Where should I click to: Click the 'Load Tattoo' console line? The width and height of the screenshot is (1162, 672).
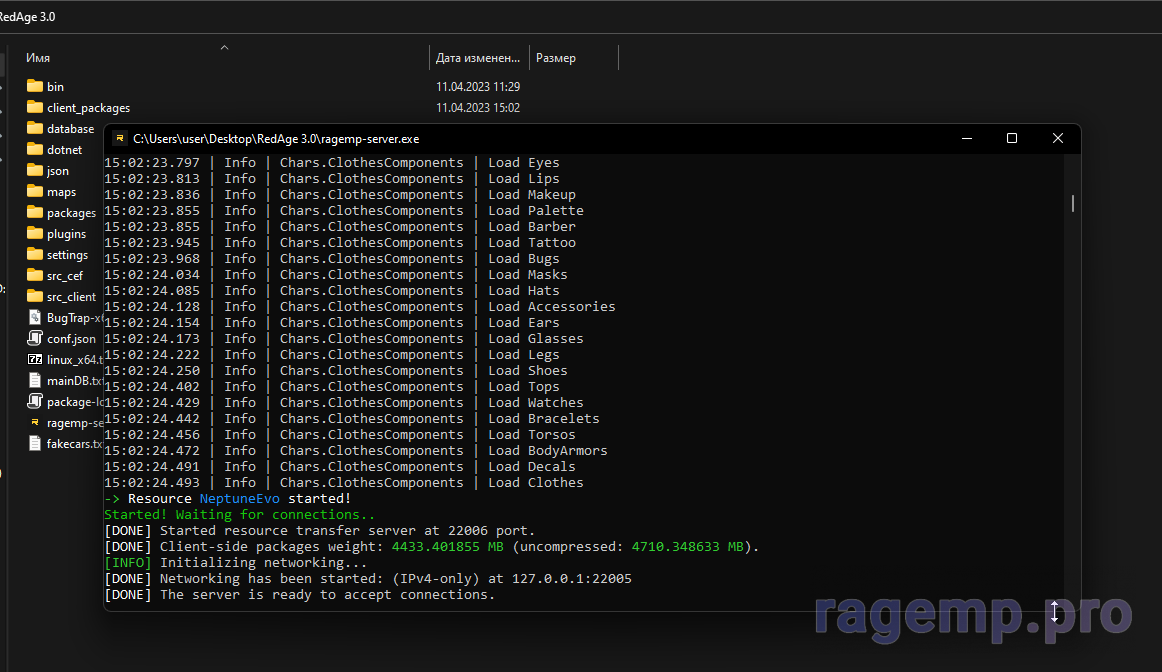pos(340,242)
